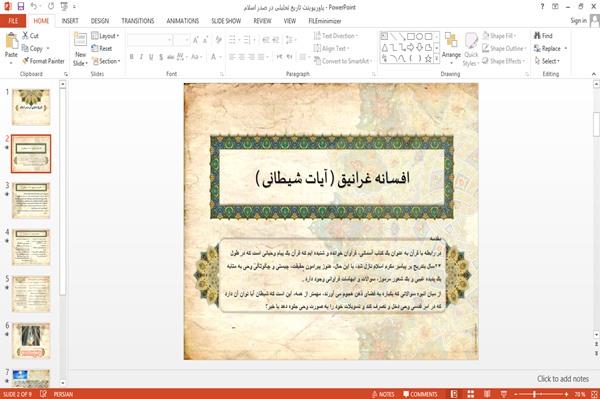Start Slide Show from status bar
Image resolution: width=600 pixels, height=399 pixels.
pos(504,394)
